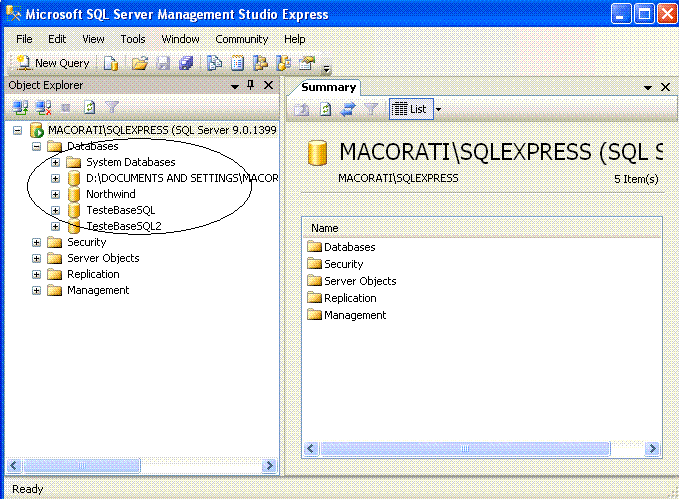The width and height of the screenshot is (679, 499).
Task: Expand the TesteBaseSQL2 database node
Action: (x=55, y=227)
